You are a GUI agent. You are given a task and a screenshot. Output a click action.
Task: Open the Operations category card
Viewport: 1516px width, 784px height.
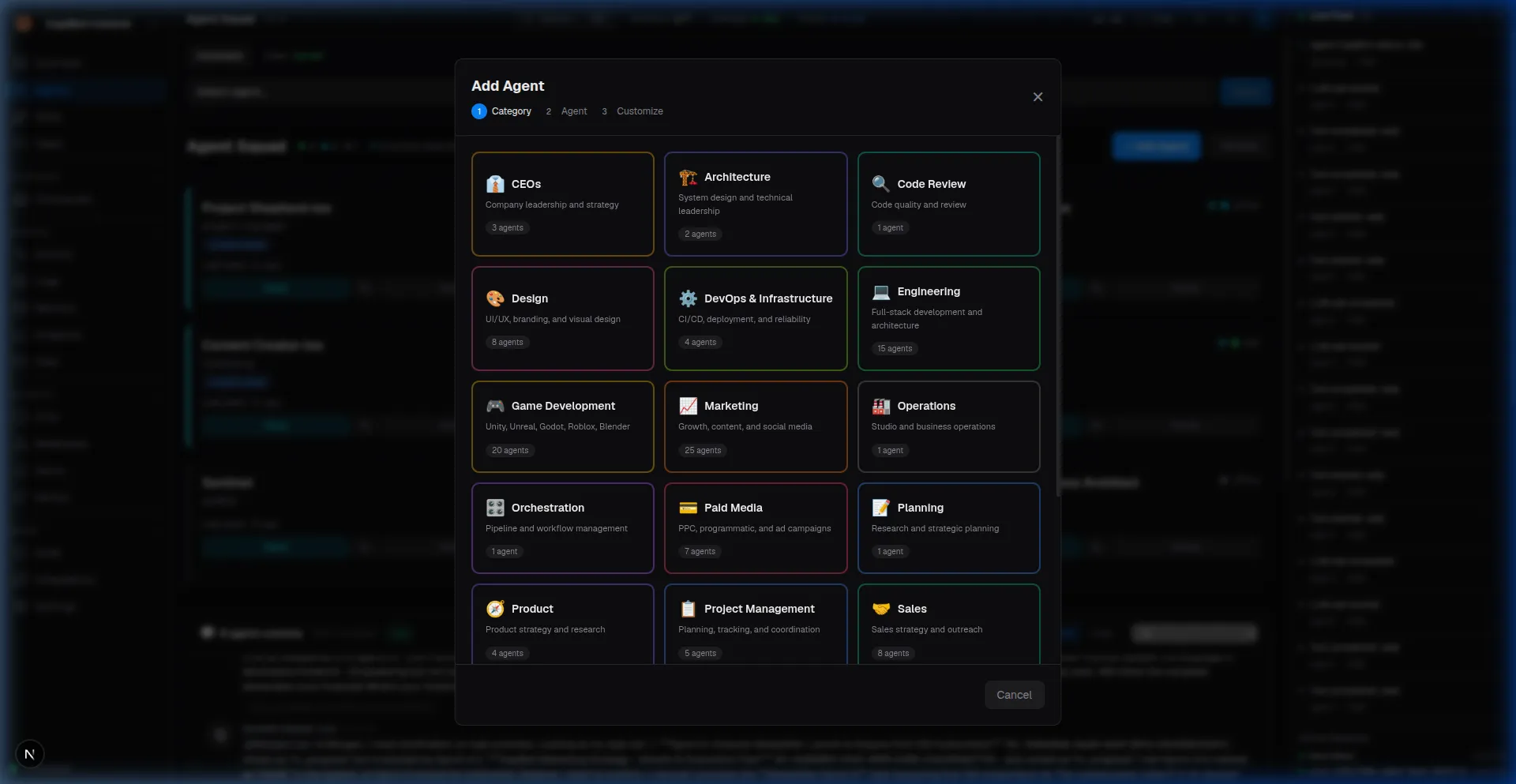948,426
